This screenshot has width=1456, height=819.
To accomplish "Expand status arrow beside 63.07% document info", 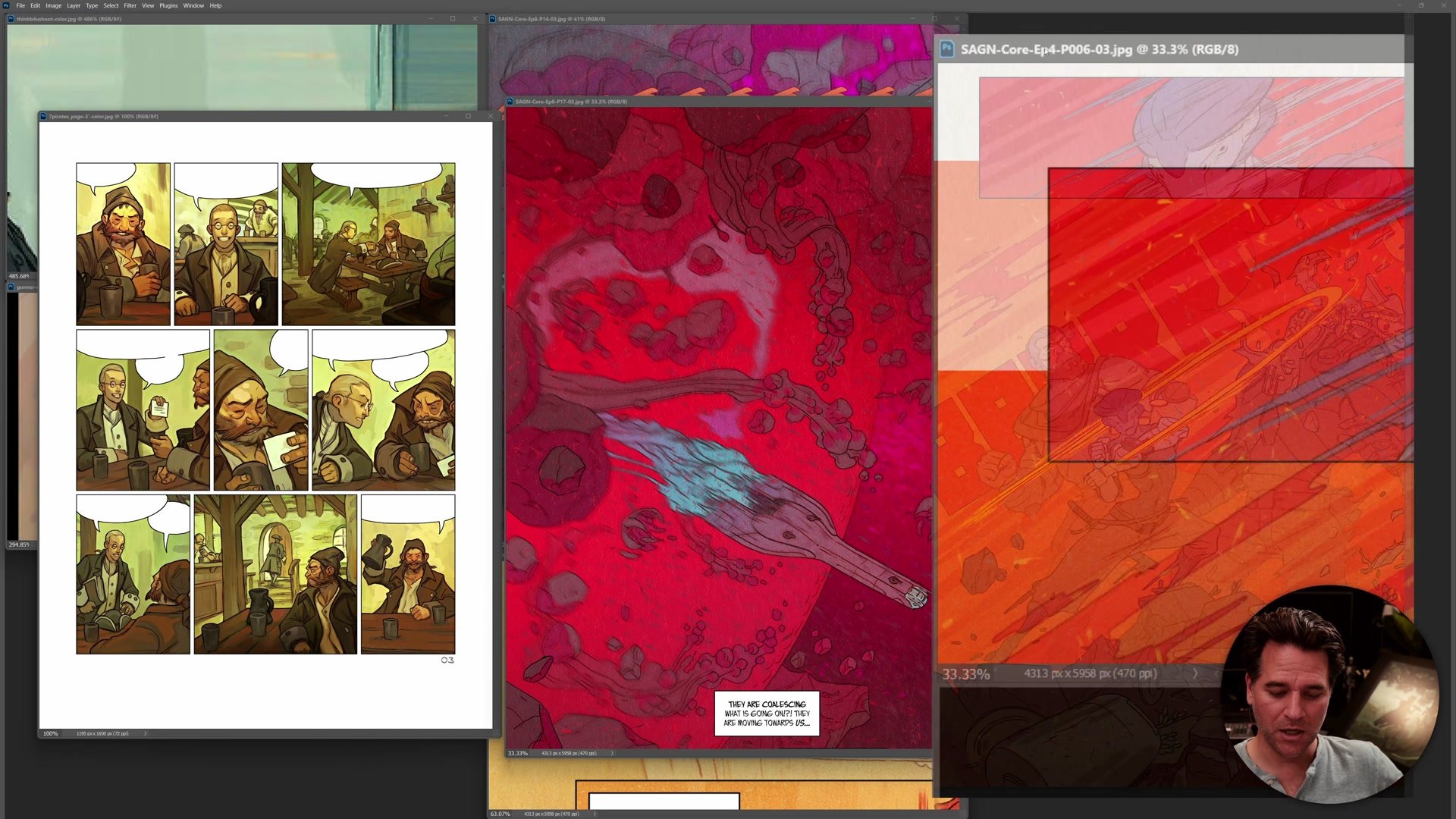I will pyautogui.click(x=595, y=814).
